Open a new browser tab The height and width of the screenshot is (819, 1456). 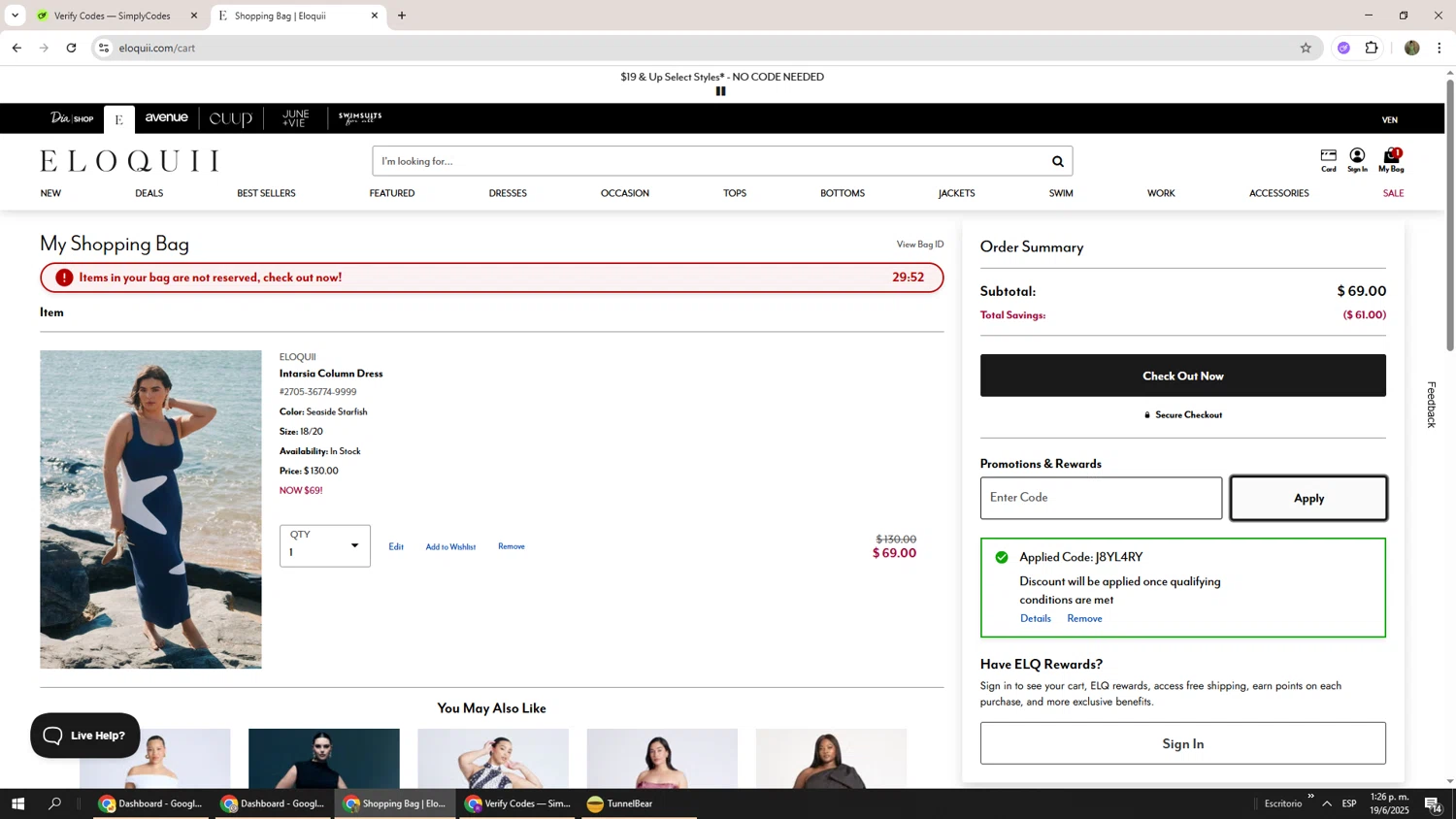pyautogui.click(x=402, y=16)
